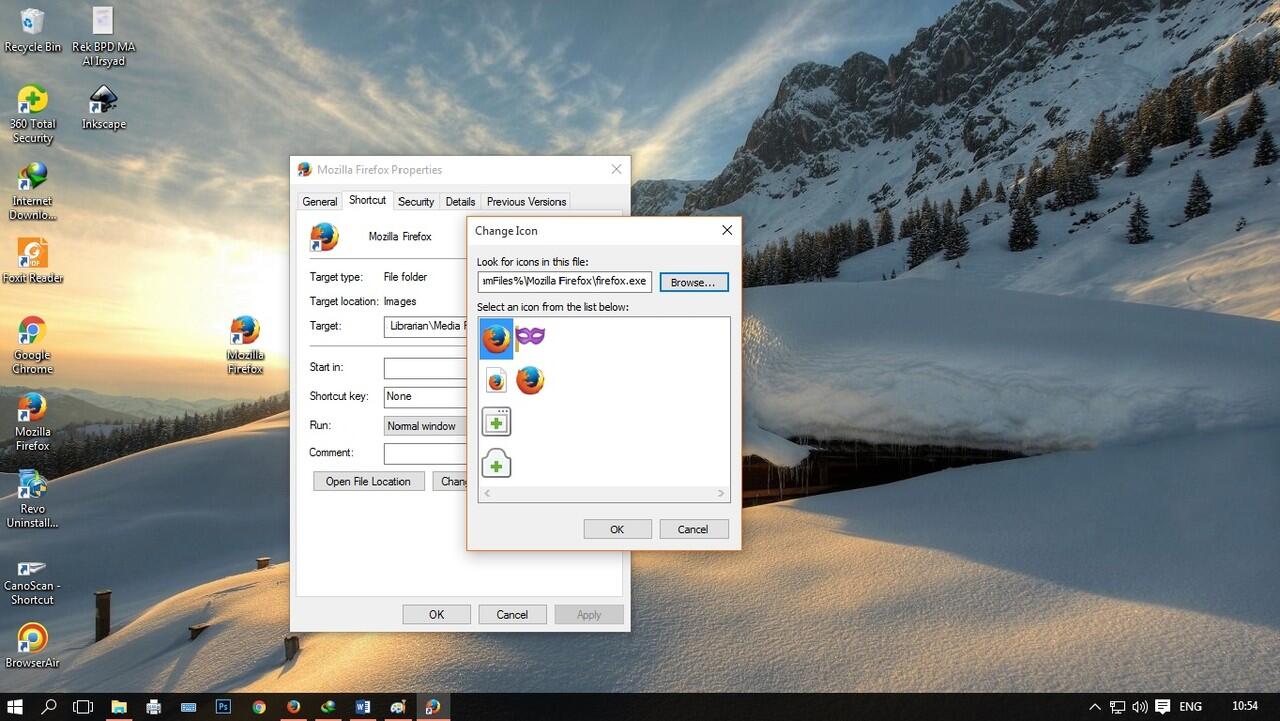1280x721 pixels.
Task: Click the network status tray icon
Action: point(1117,706)
